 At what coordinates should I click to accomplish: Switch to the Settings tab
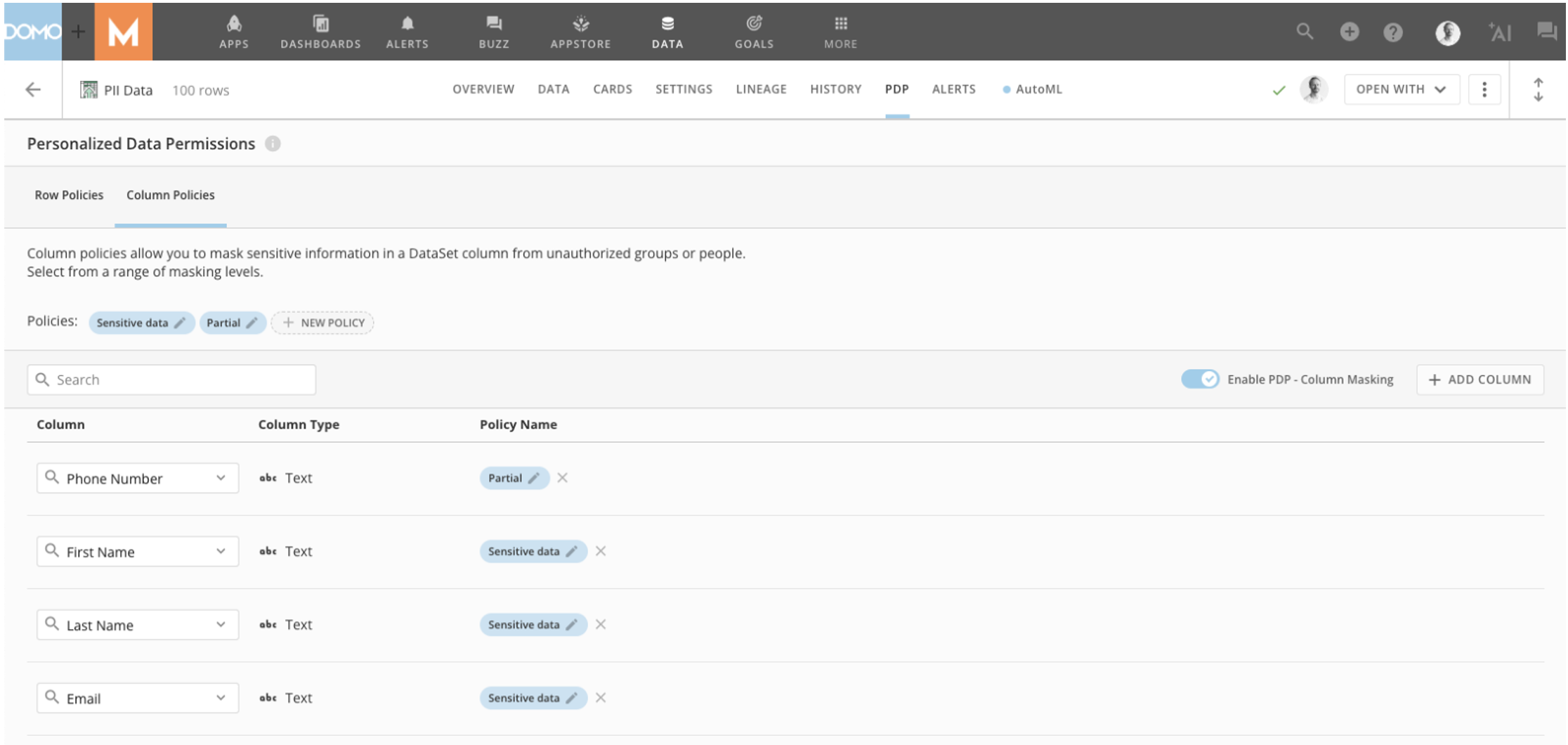click(684, 89)
